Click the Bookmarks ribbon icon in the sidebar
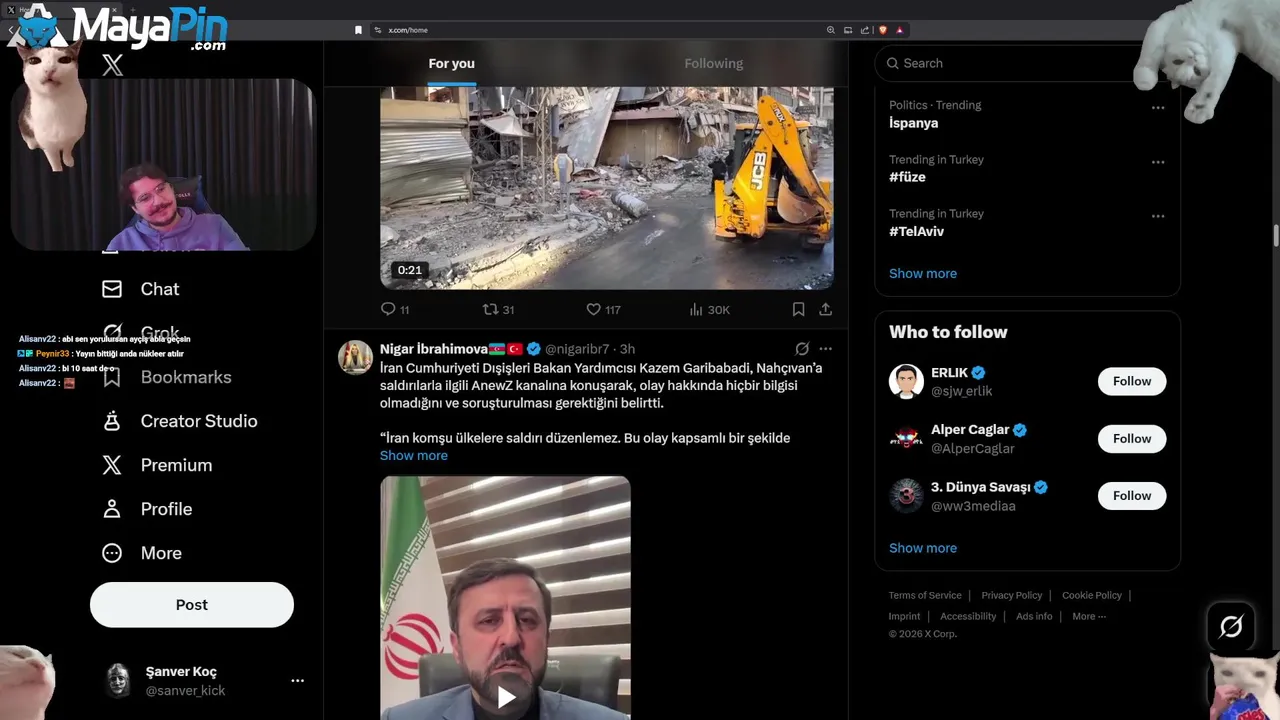 point(112,377)
